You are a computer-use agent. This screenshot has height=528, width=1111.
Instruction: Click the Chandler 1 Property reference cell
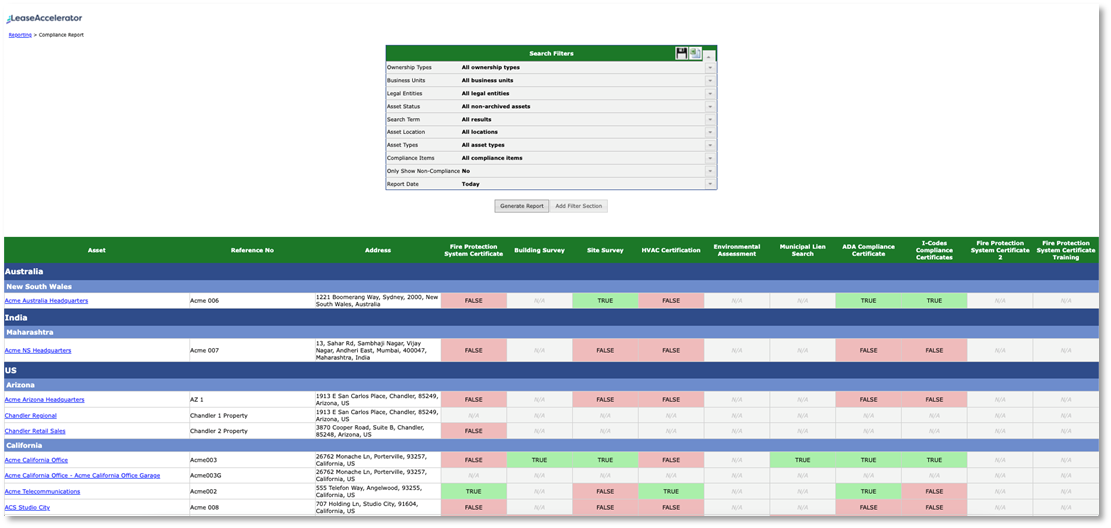tap(252, 415)
